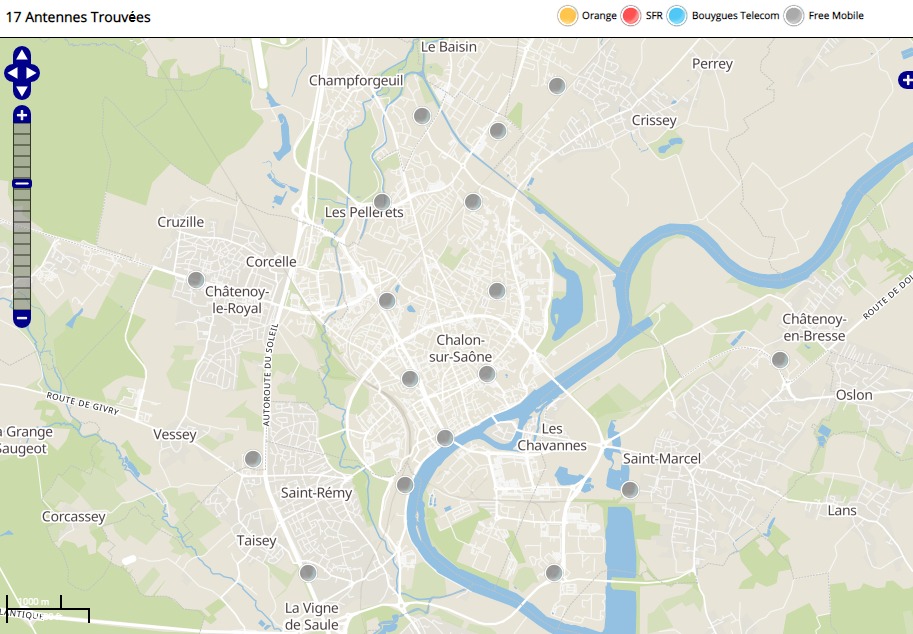
Task: Toggle the Orange operator filter
Action: point(568,16)
